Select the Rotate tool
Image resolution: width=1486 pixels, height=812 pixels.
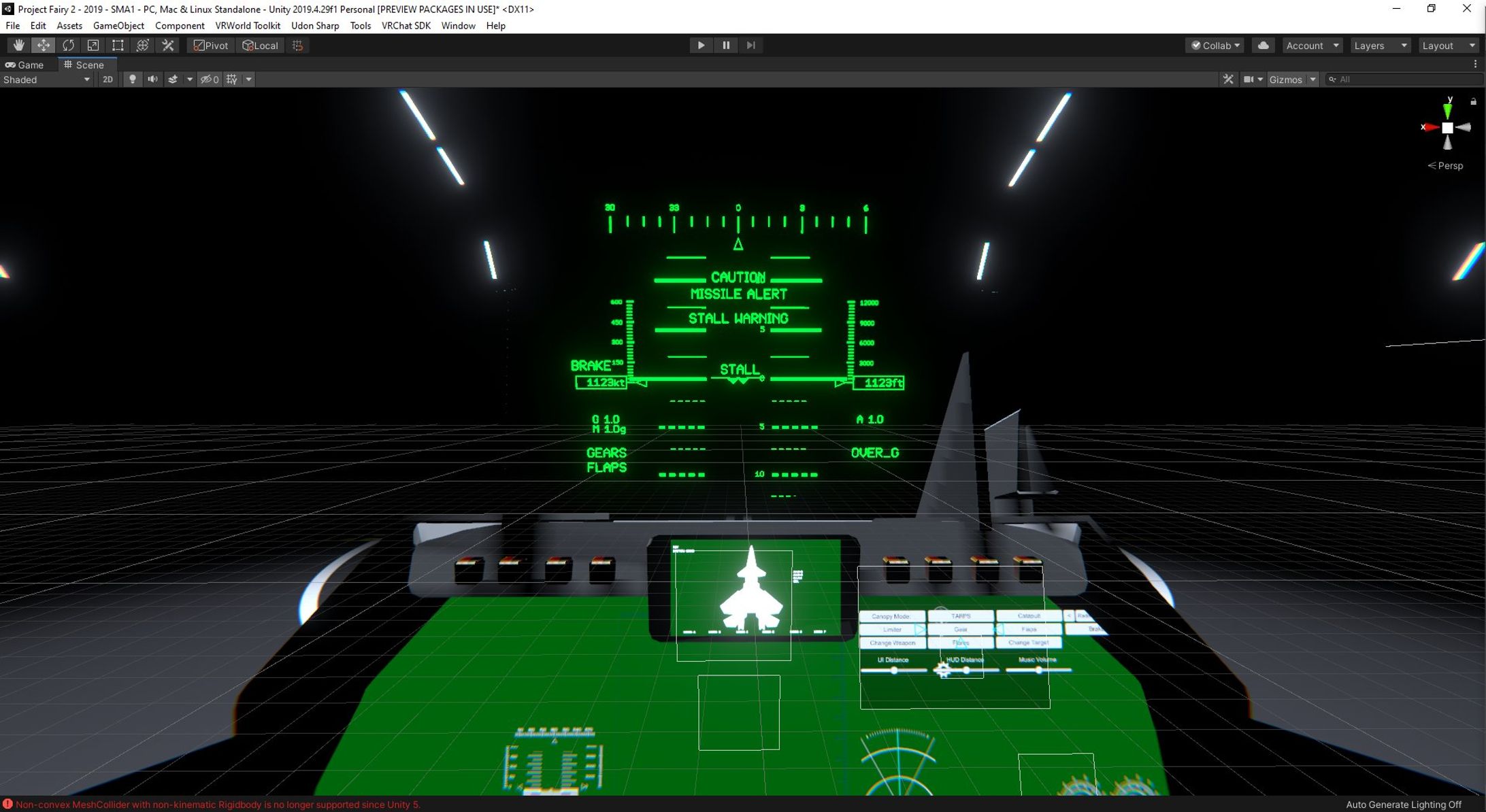(x=68, y=46)
